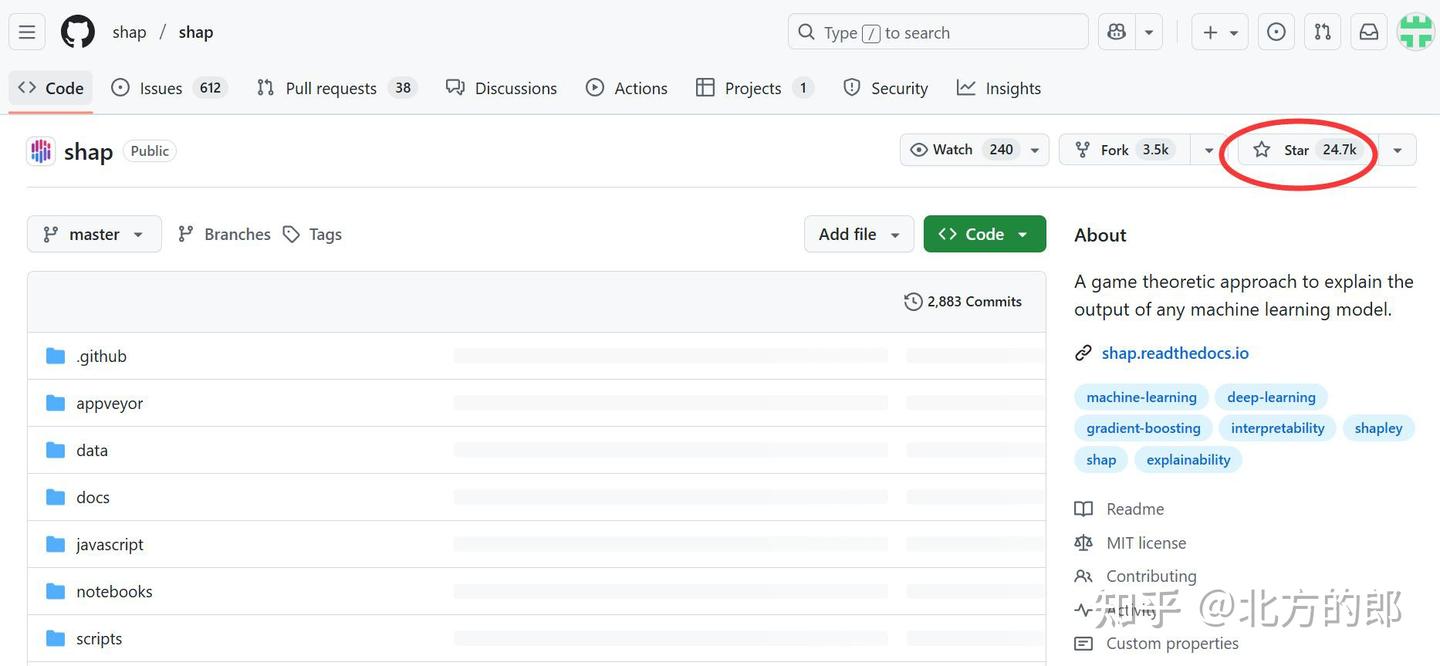Switch to the Issues tab
This screenshot has height=666, width=1440.
(x=160, y=88)
